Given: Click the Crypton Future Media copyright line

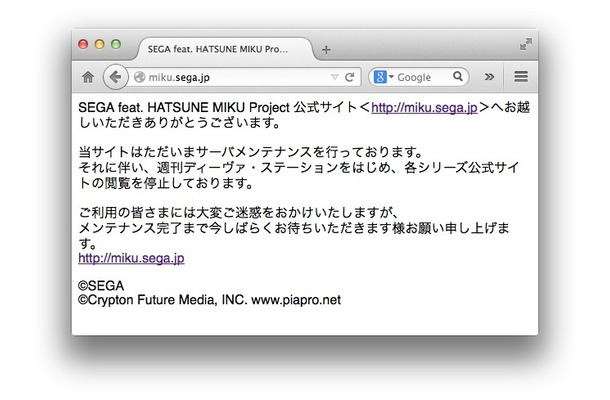Looking at the screenshot, I should point(209,300).
